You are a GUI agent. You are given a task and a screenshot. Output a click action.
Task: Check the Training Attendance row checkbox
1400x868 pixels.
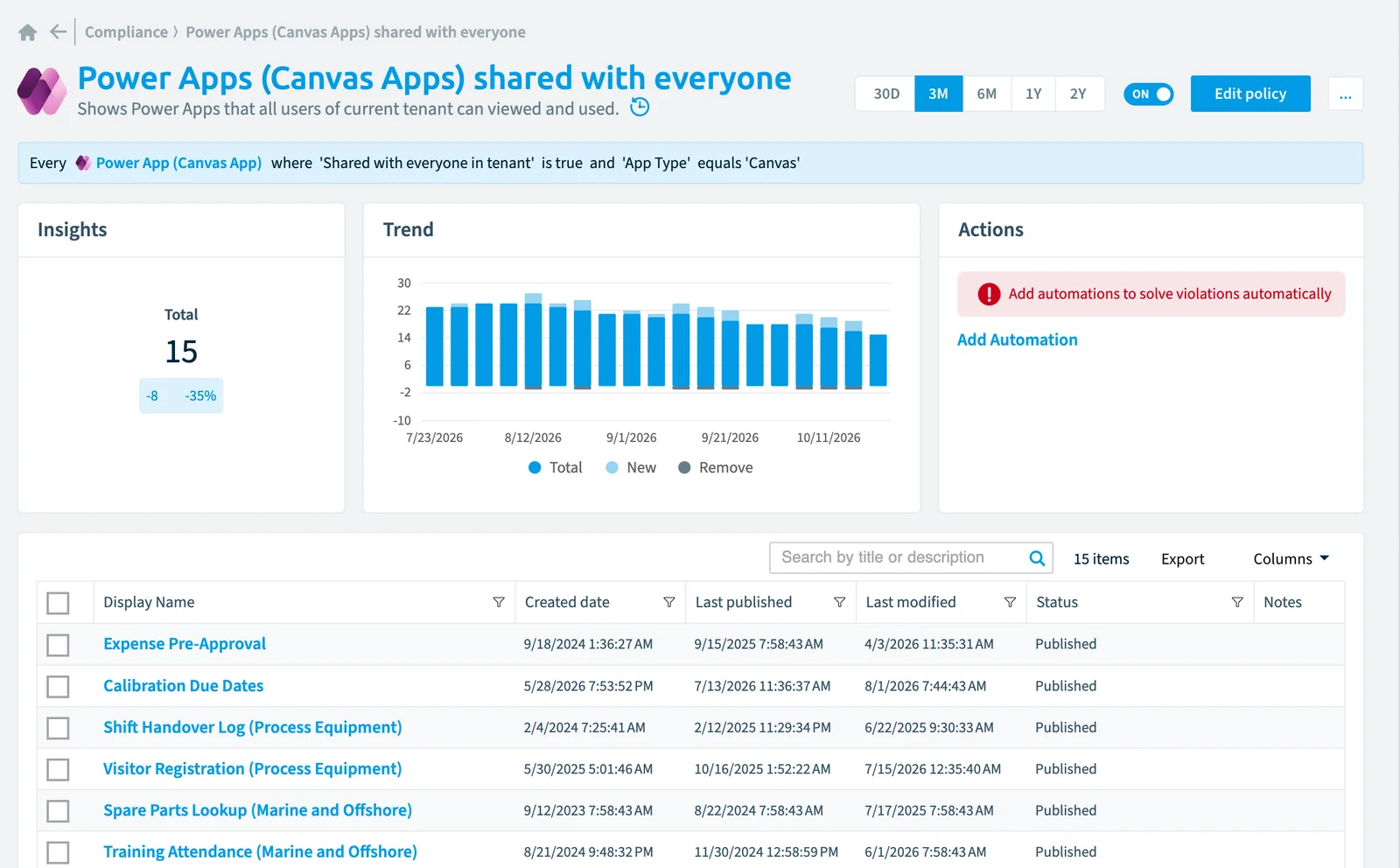click(58, 852)
